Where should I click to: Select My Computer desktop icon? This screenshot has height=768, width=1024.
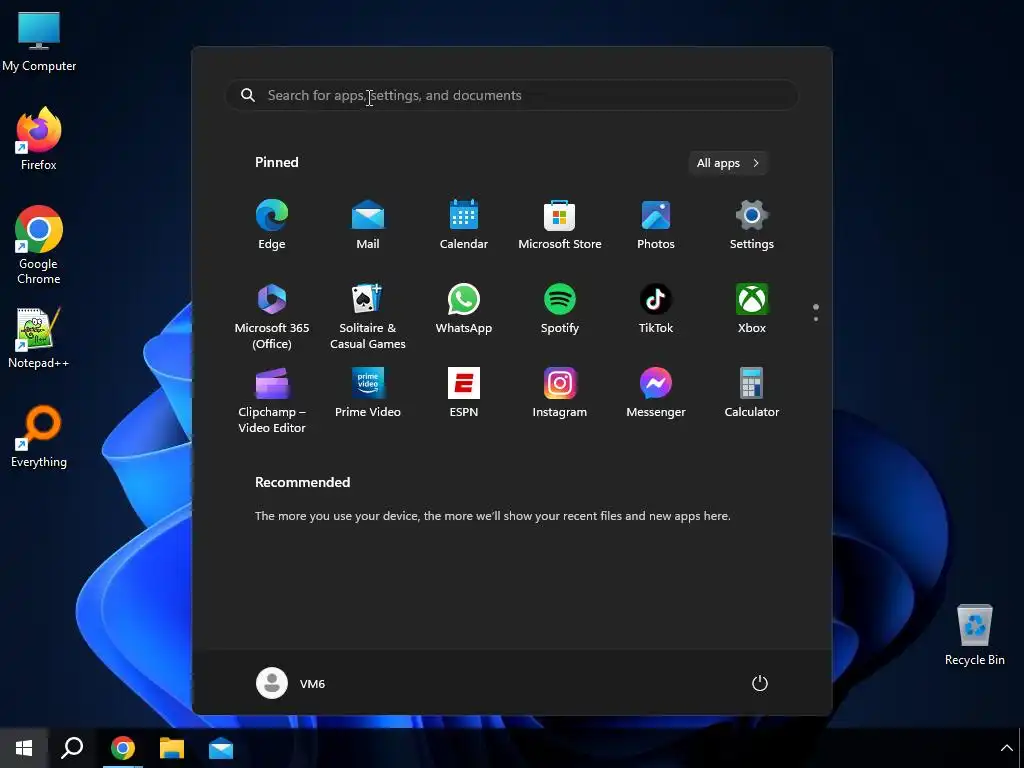coord(39,42)
